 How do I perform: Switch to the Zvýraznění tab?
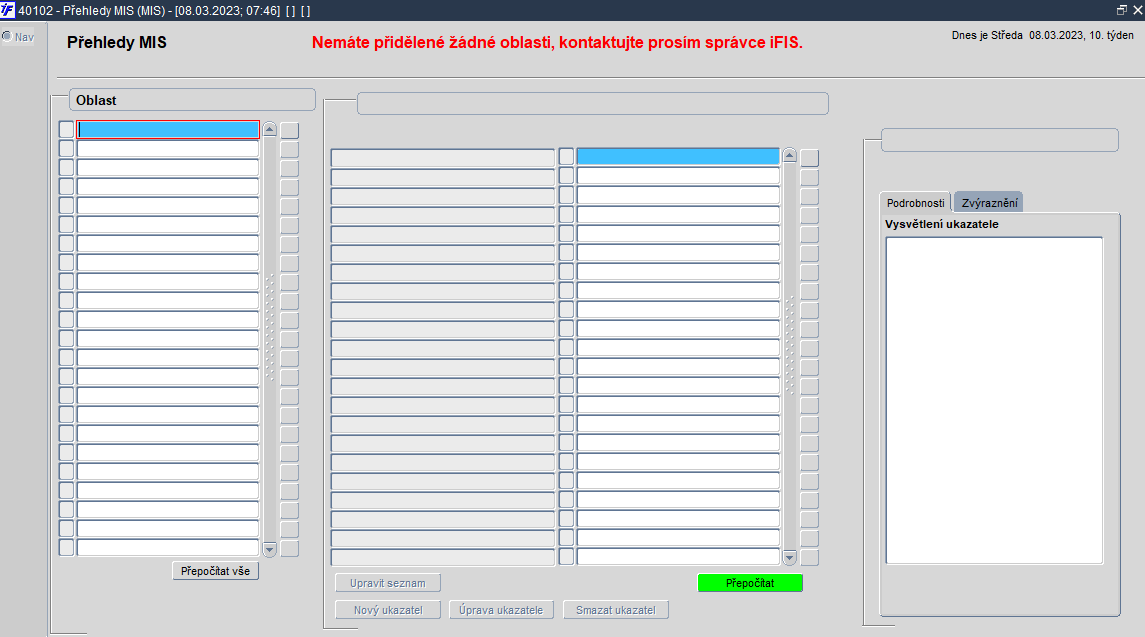[x=989, y=202]
